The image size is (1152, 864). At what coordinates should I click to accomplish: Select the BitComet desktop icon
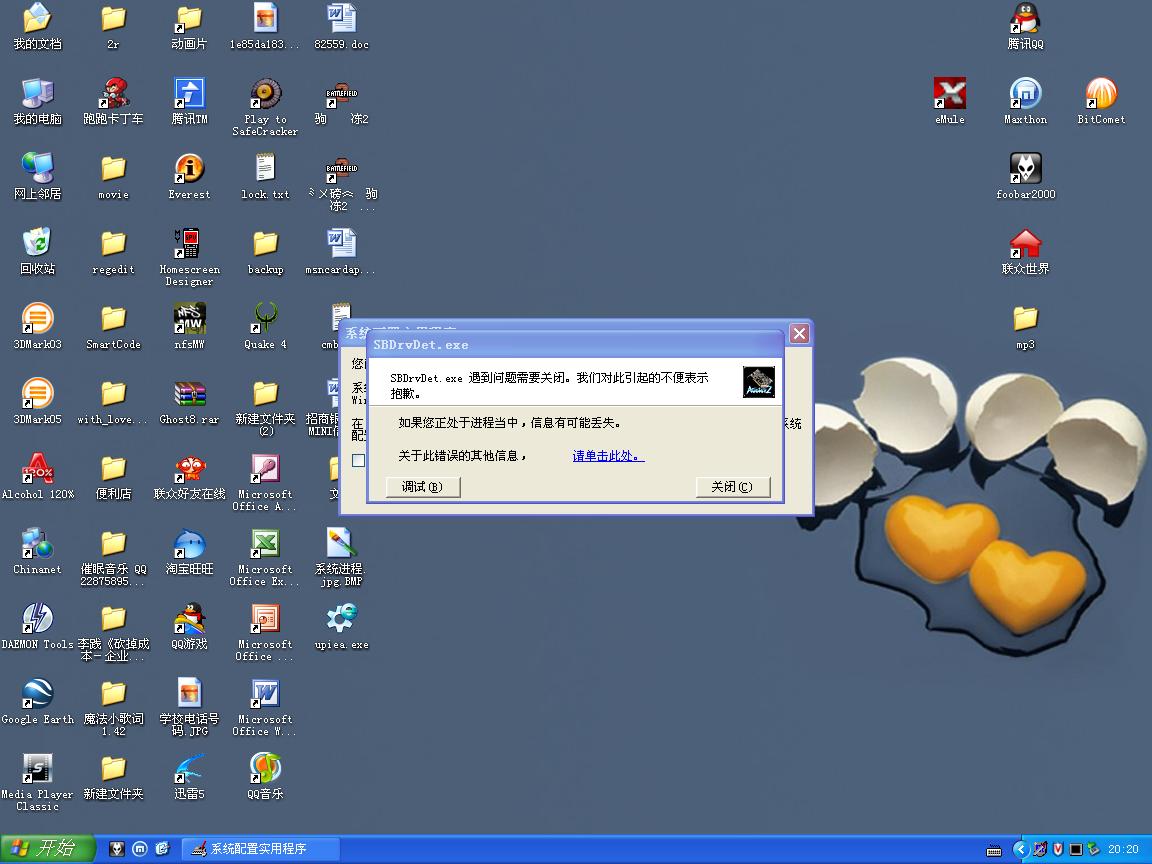[x=1101, y=95]
